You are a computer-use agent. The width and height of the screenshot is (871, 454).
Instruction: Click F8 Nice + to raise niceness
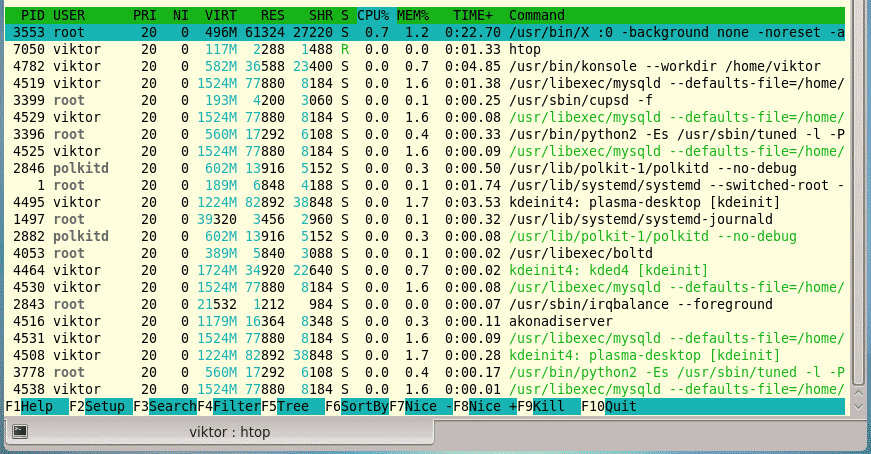(x=492, y=407)
